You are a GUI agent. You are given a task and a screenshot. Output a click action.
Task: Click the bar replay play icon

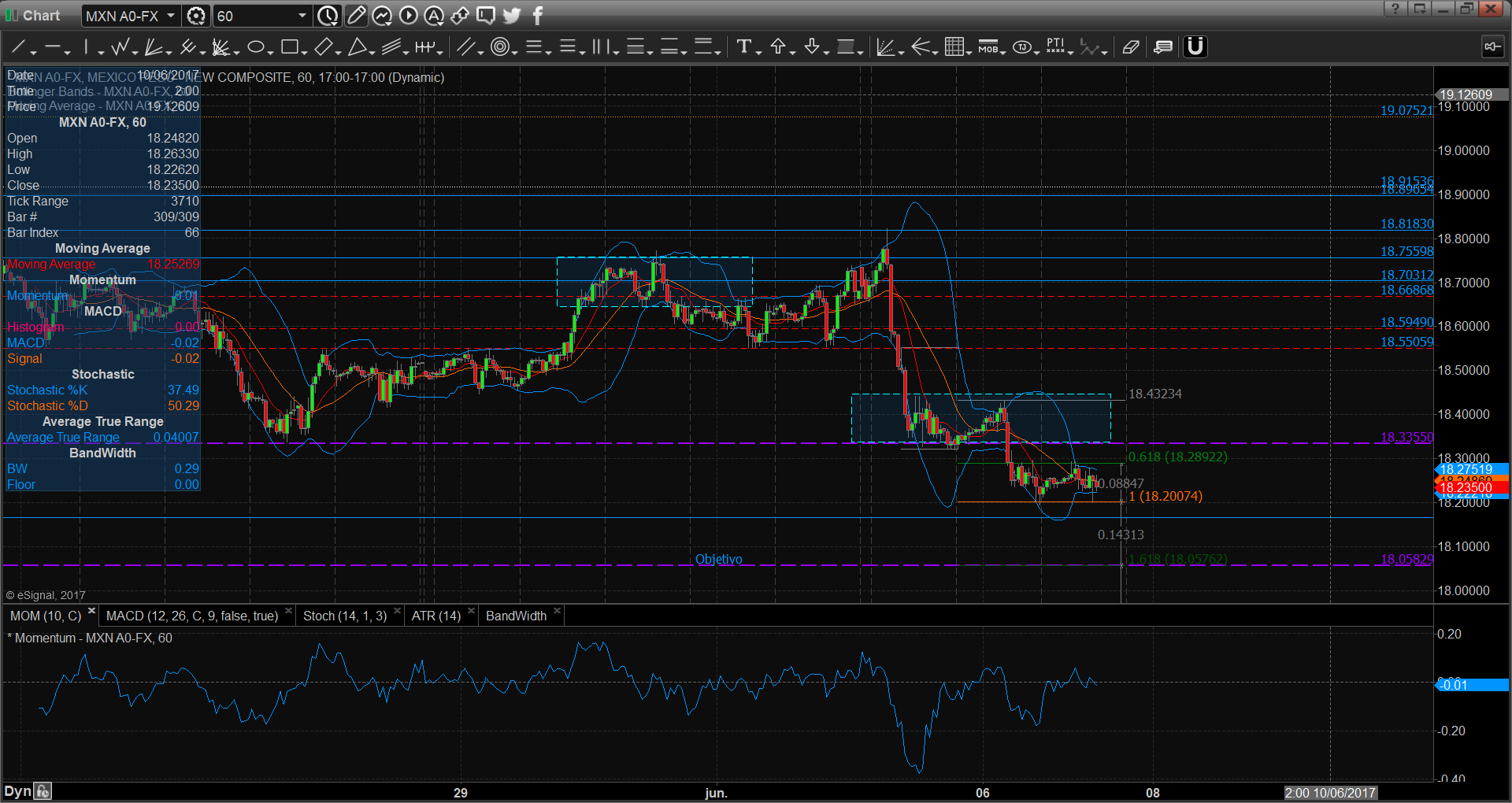point(408,16)
